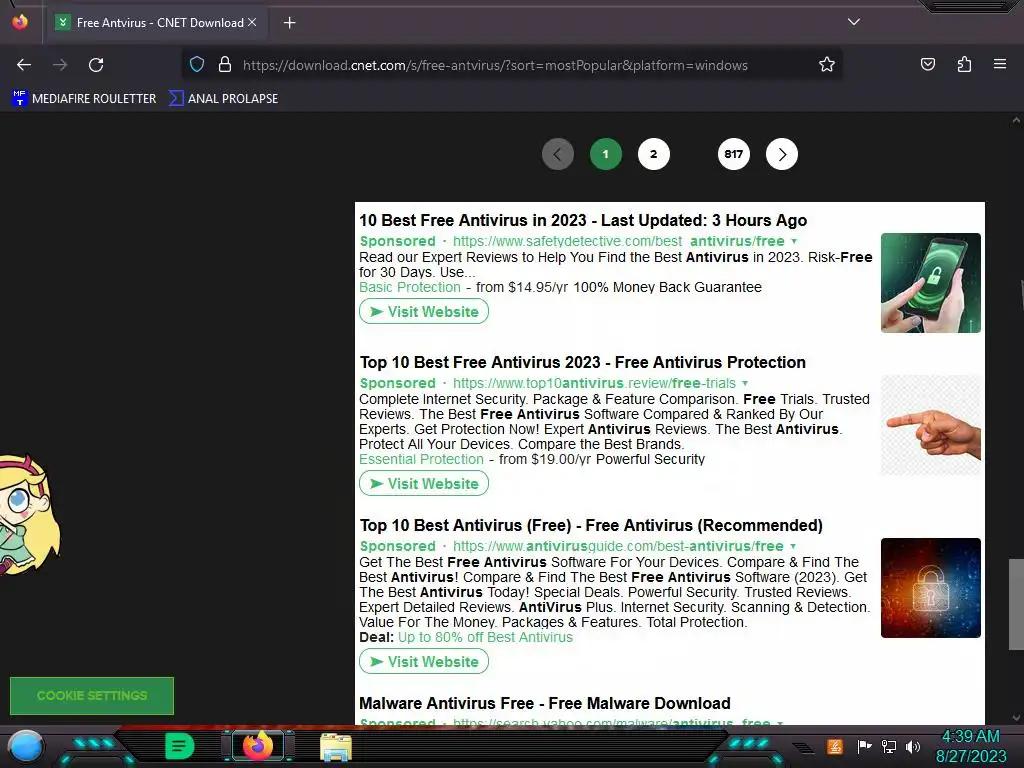
Task: Open the tracking protection shield icon
Action: point(197,64)
